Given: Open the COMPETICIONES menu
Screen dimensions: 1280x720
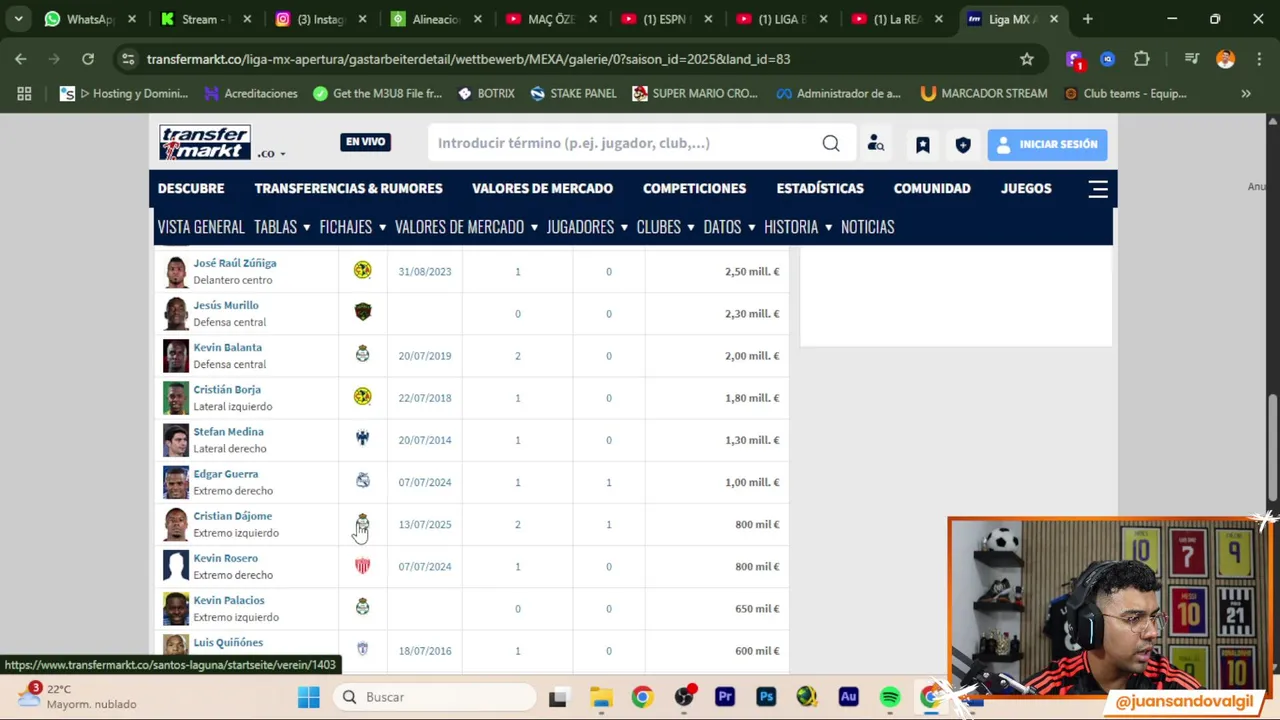Looking at the screenshot, I should [694, 188].
